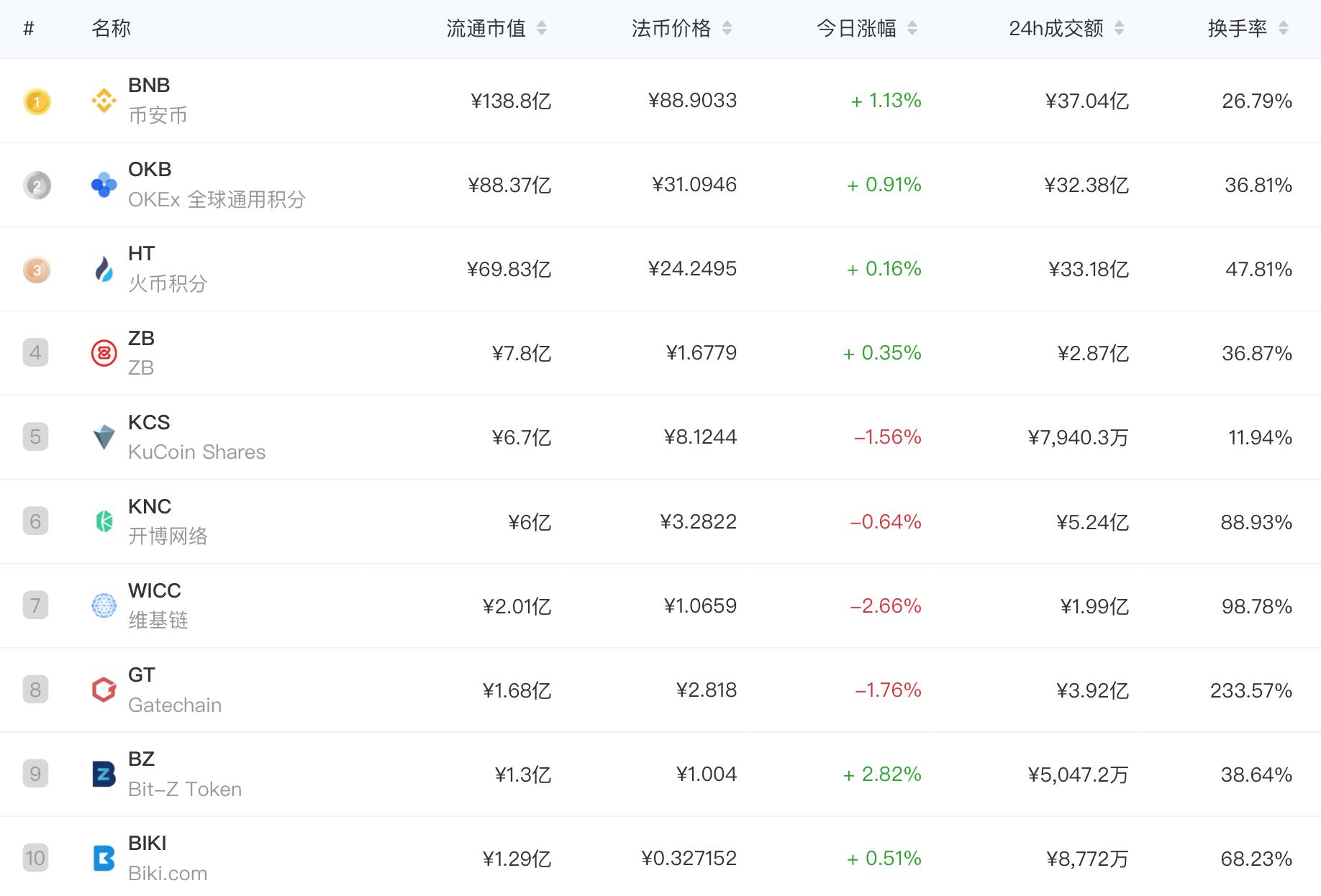The image size is (1321, 896).
Task: Click the WICC globe logo icon
Action: pyautogui.click(x=104, y=605)
